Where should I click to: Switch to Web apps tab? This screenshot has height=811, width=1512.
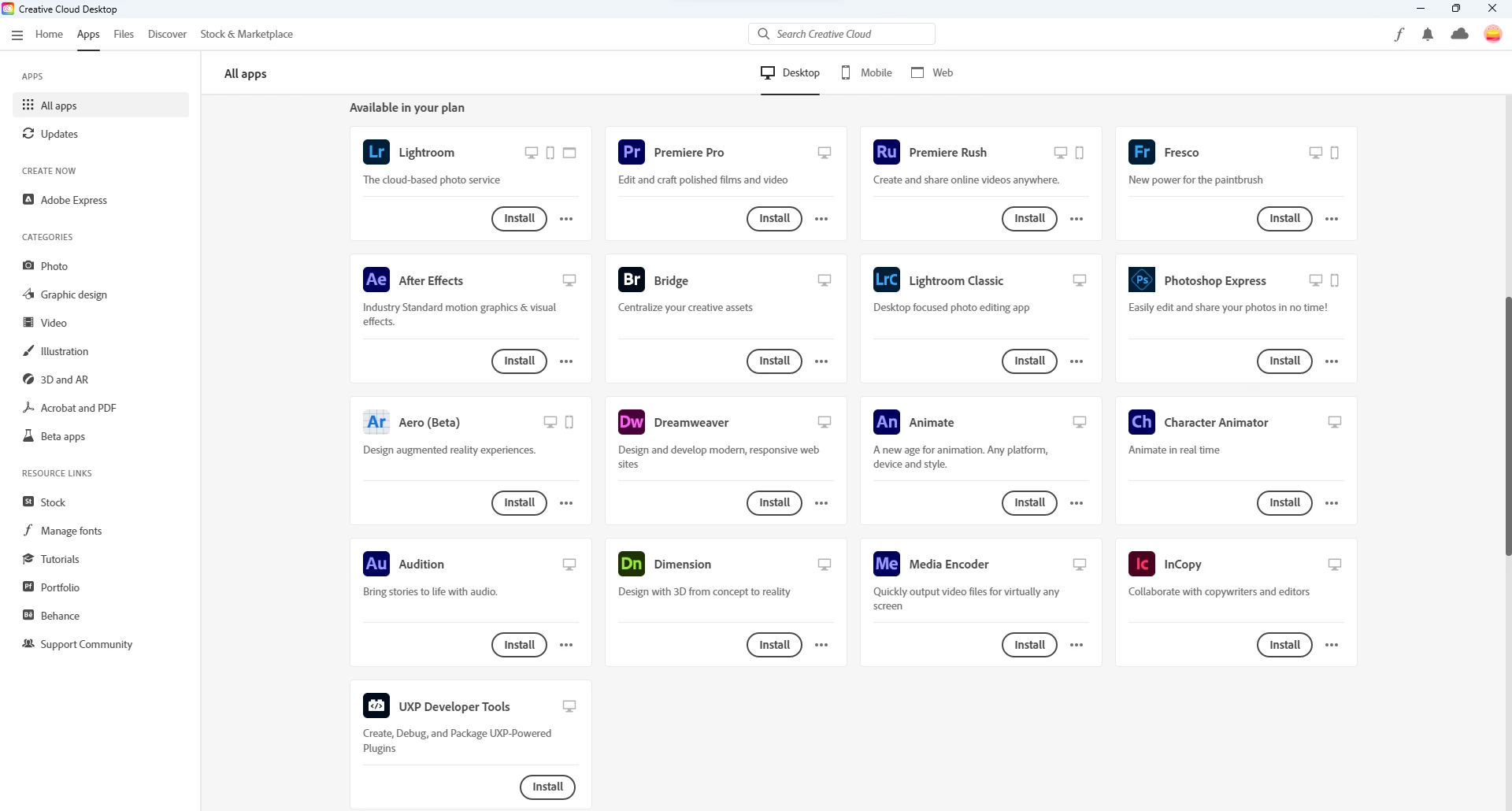pos(932,72)
